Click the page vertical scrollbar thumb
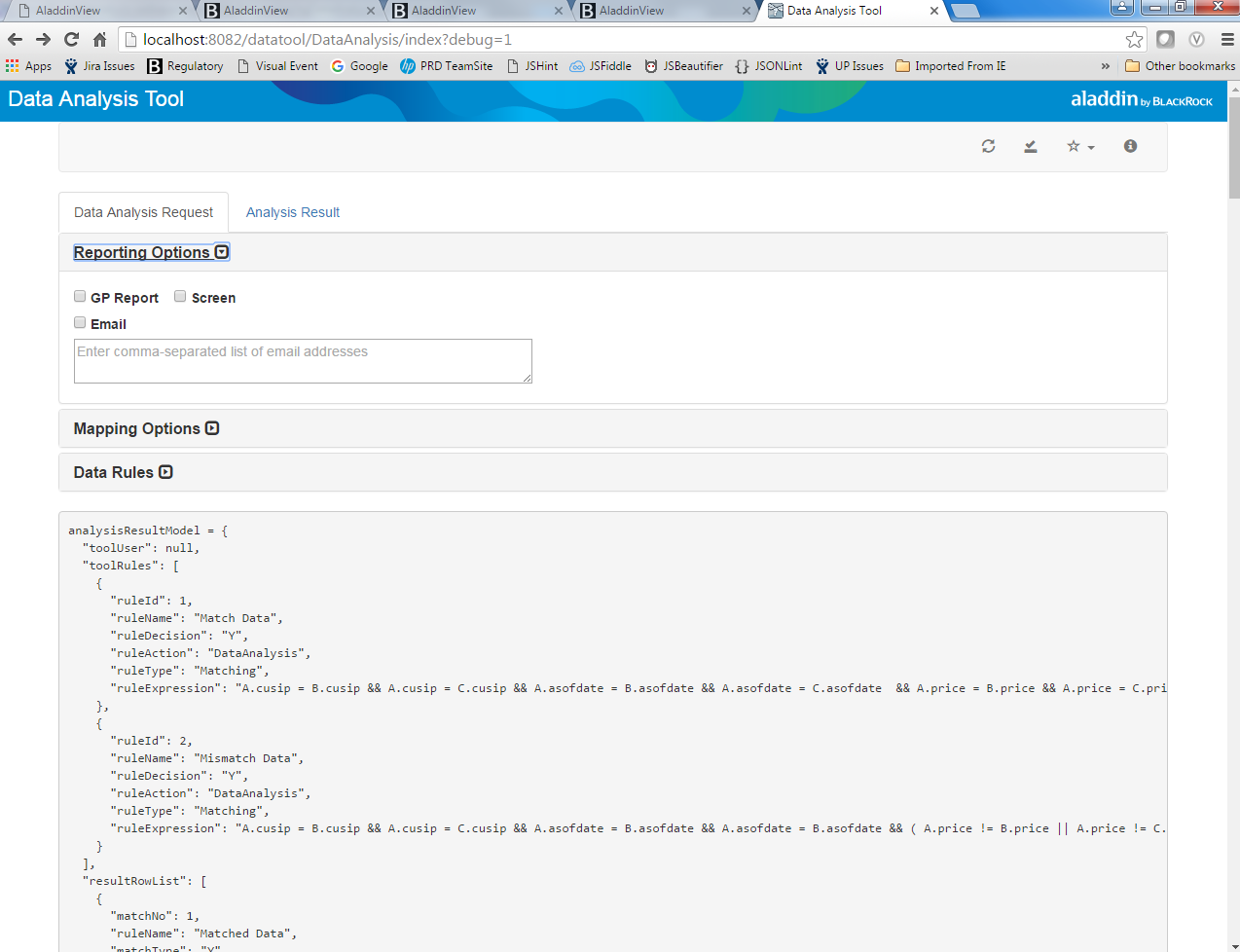The width and height of the screenshot is (1240, 952). point(1234,146)
